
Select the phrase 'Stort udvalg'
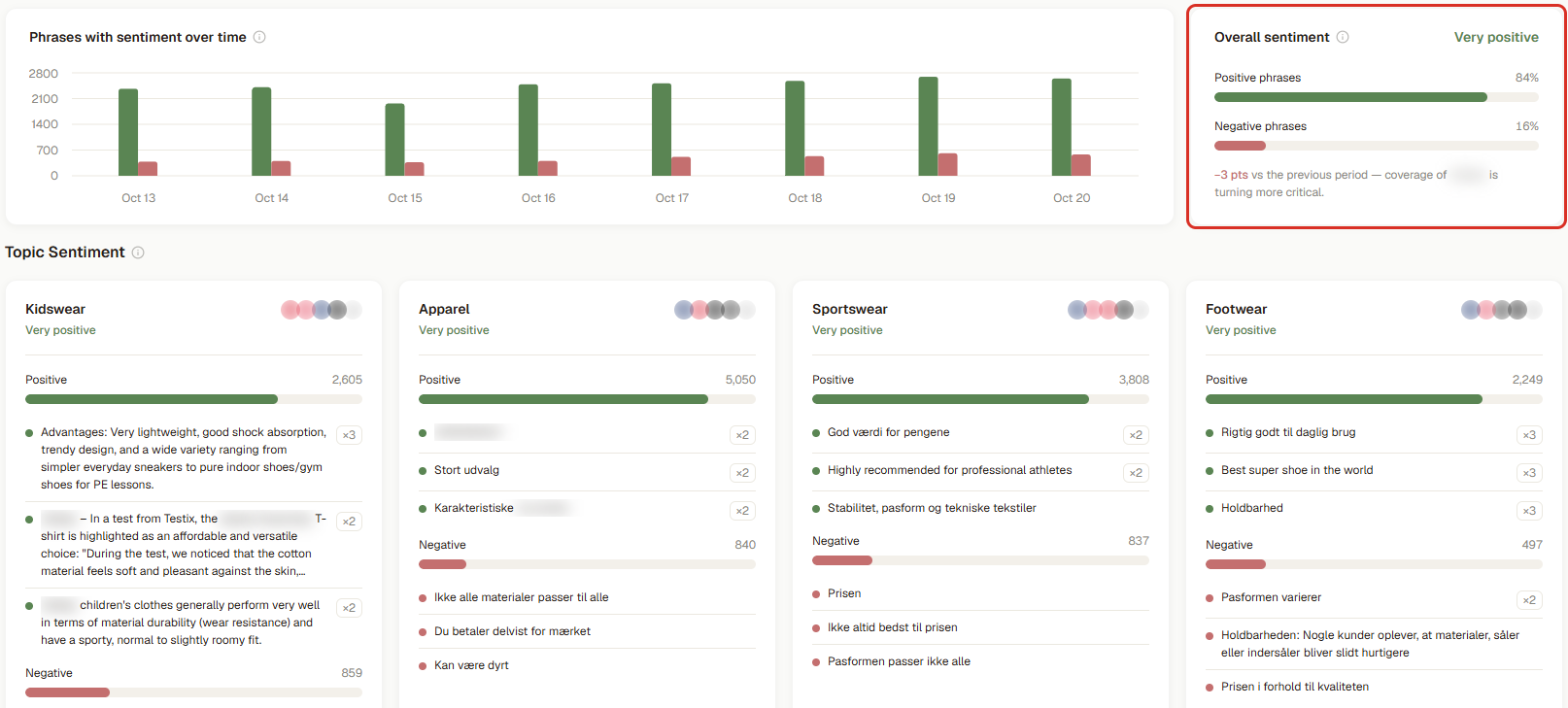coord(467,470)
